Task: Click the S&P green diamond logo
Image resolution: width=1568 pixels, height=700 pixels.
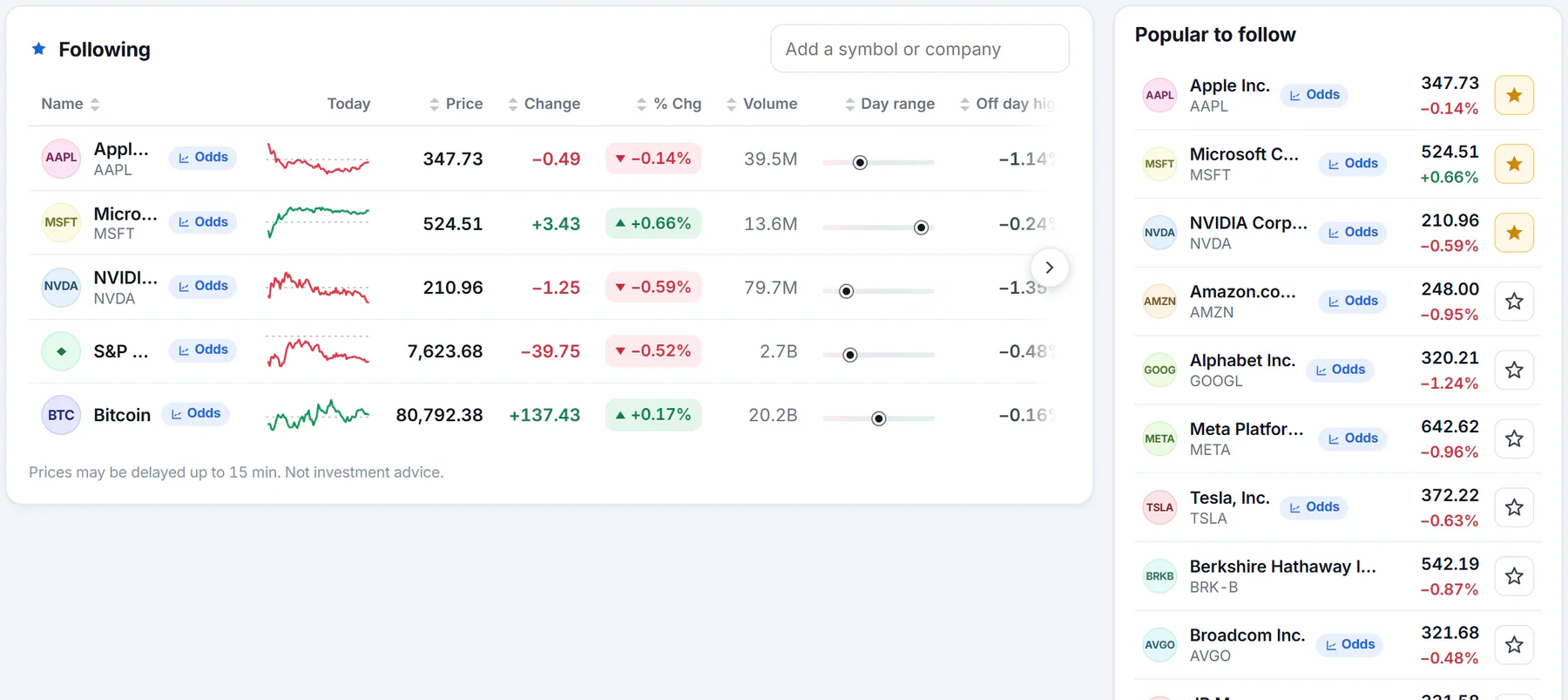Action: coord(61,351)
